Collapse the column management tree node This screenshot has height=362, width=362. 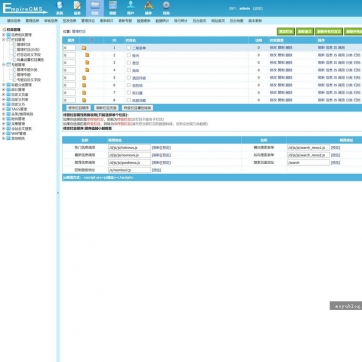pos(4,39)
